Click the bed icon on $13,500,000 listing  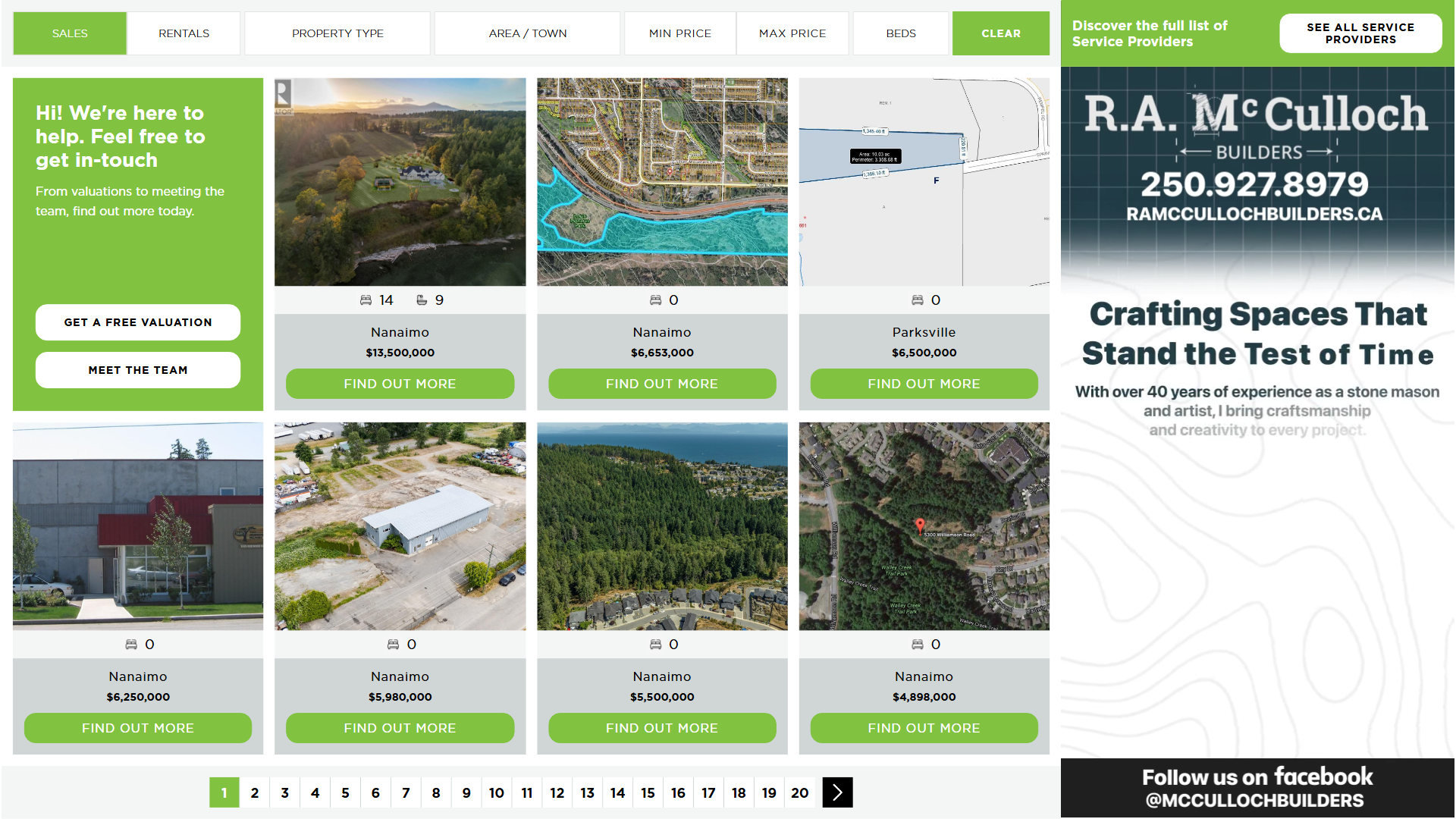click(366, 300)
